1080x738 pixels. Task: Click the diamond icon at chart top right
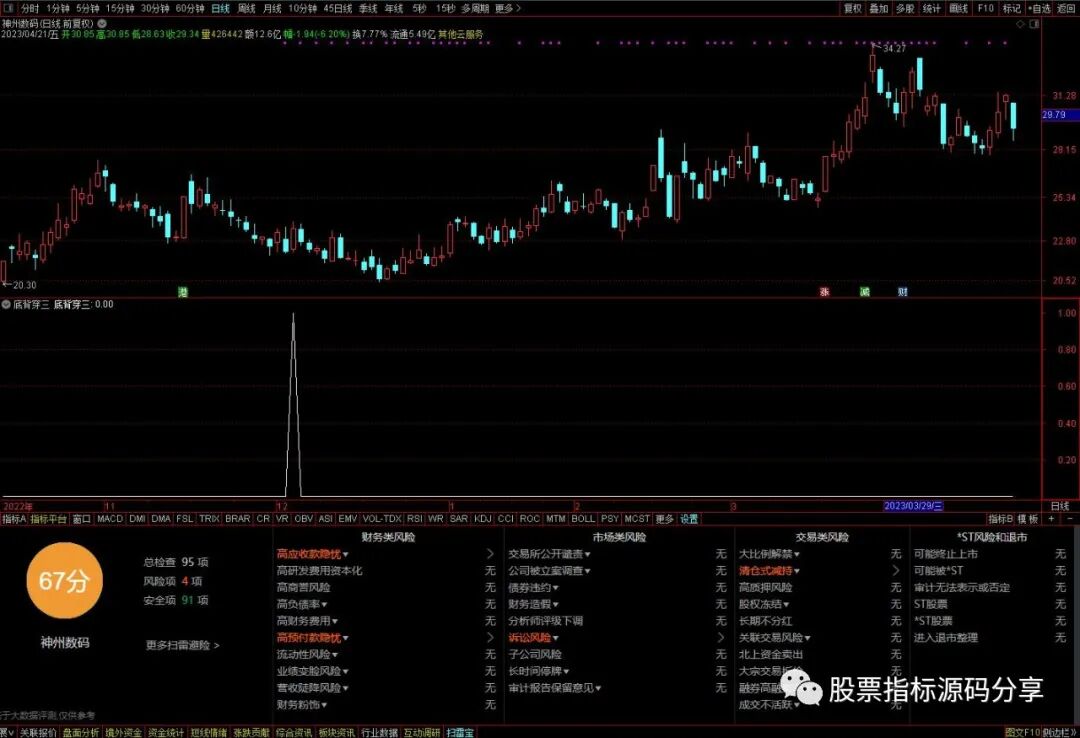point(1021,23)
